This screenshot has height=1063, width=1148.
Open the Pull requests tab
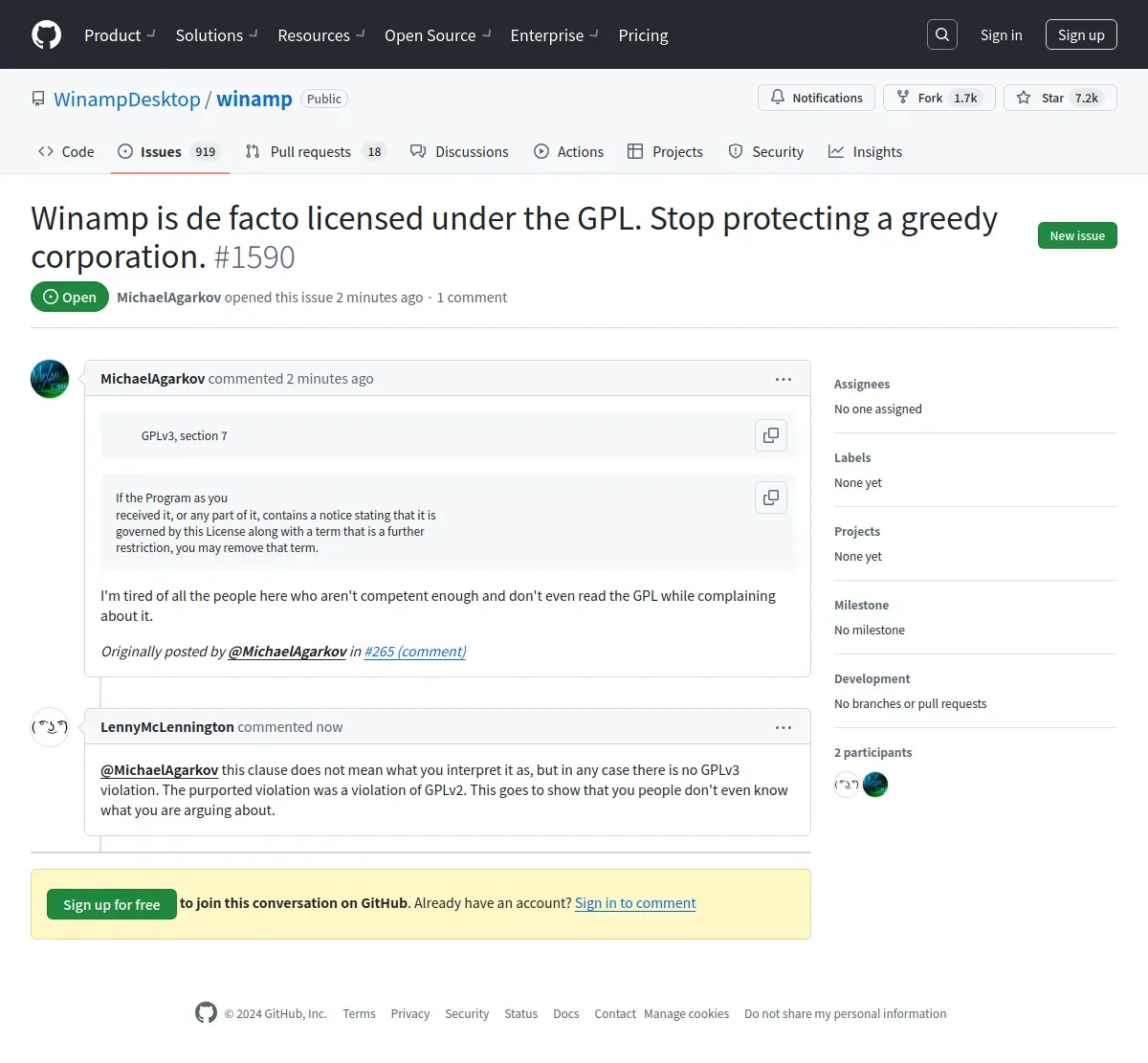point(315,151)
